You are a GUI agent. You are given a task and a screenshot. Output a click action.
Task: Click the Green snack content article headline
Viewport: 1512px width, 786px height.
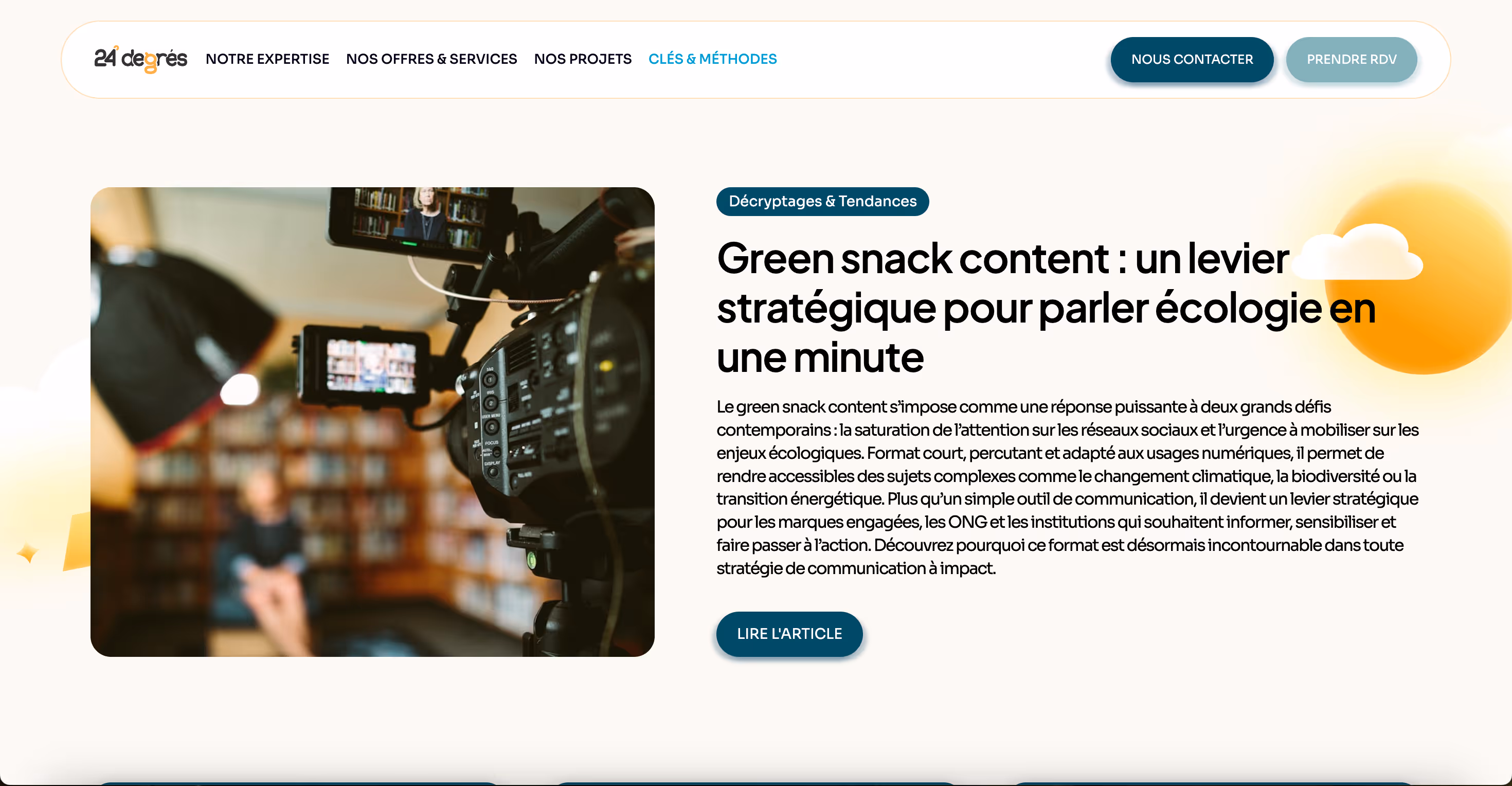point(1046,308)
